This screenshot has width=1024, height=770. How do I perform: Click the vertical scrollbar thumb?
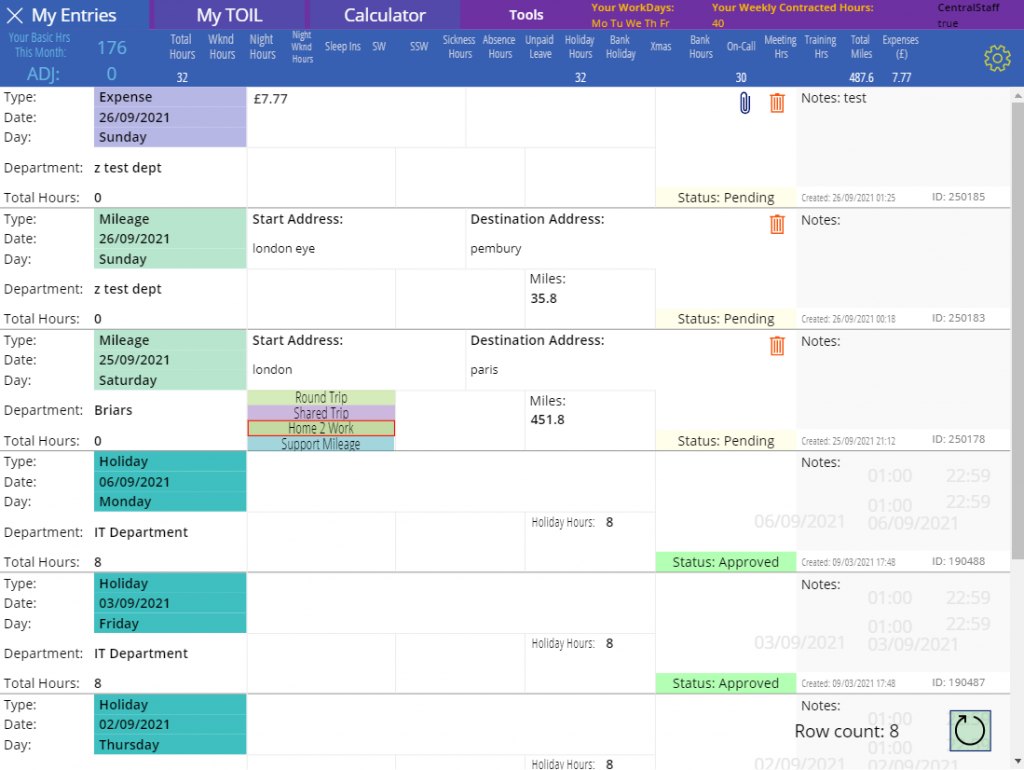[1017, 330]
